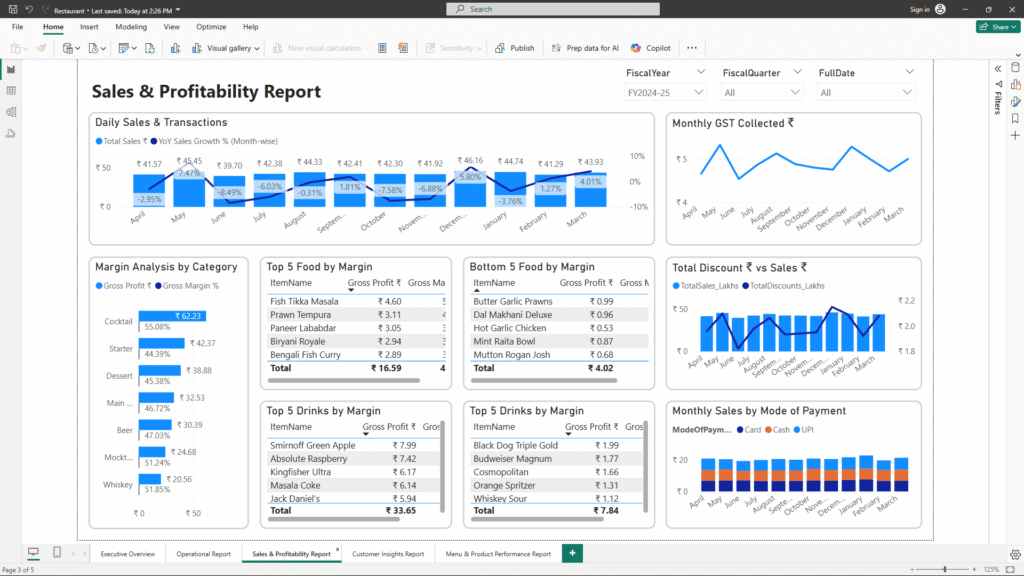Open the Modeling ribbon tab
The image size is (1024, 576).
coord(131,27)
